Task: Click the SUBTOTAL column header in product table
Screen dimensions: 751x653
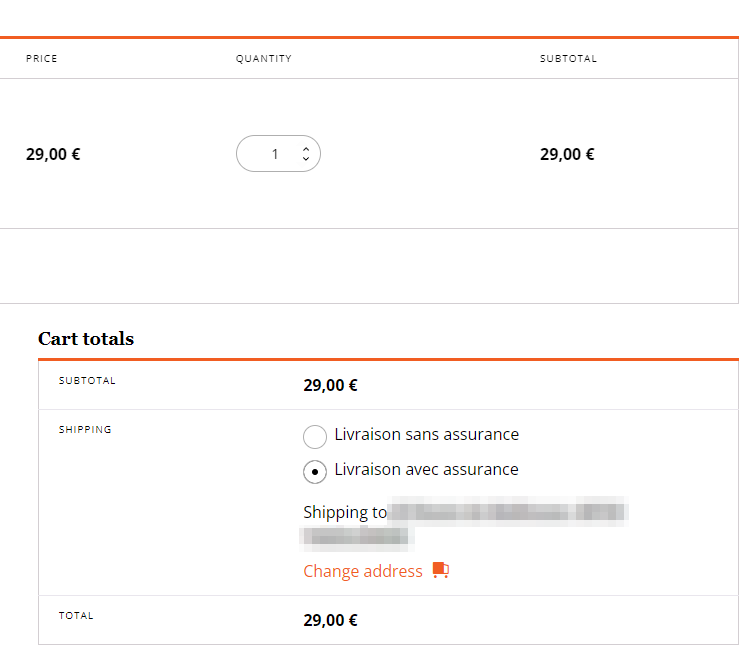Action: (x=568, y=58)
